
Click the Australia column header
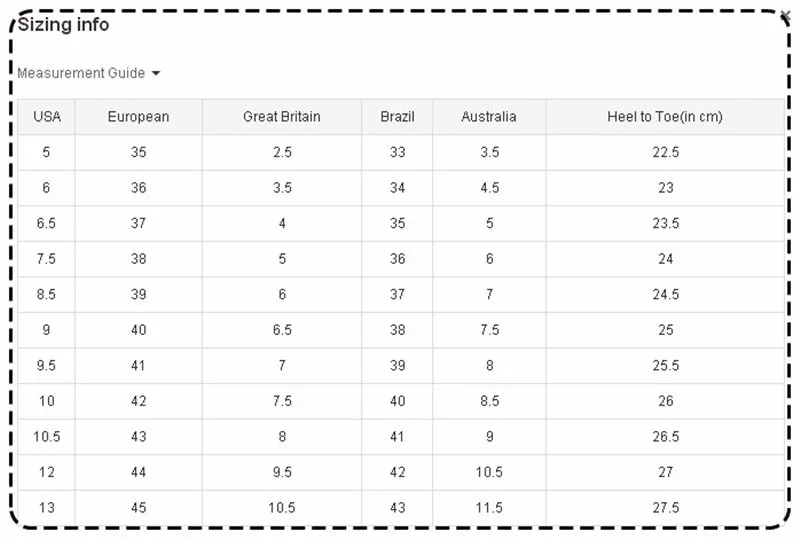pyautogui.click(x=489, y=117)
